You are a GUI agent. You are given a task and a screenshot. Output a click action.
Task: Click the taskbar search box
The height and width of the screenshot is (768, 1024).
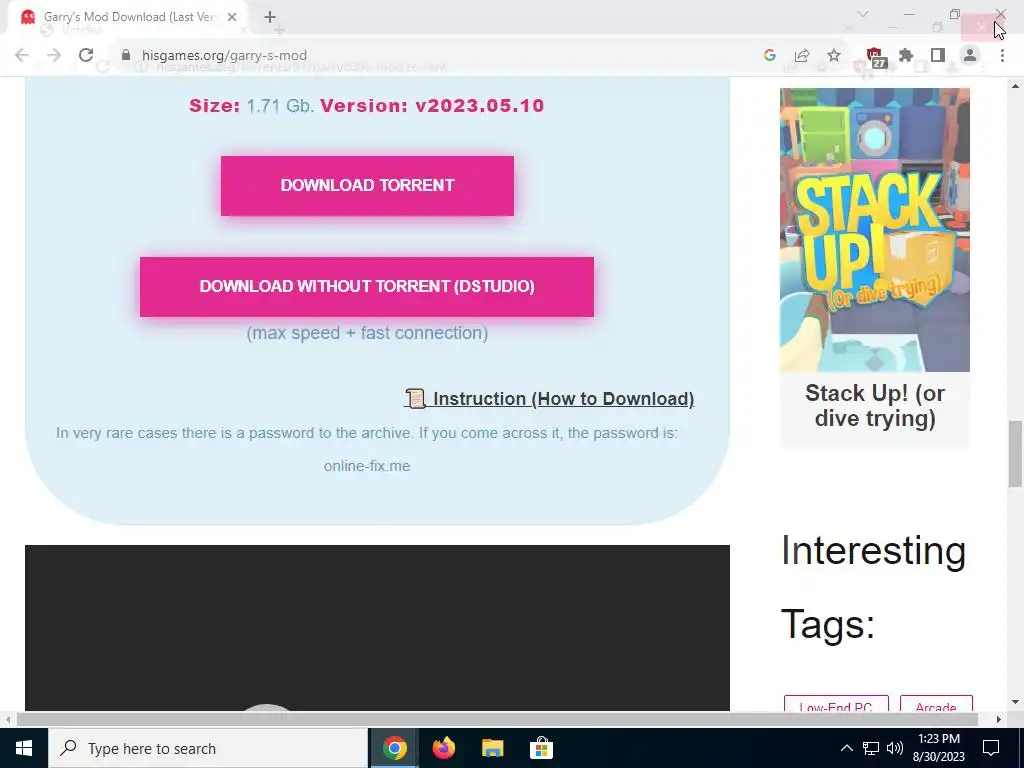pyautogui.click(x=208, y=748)
